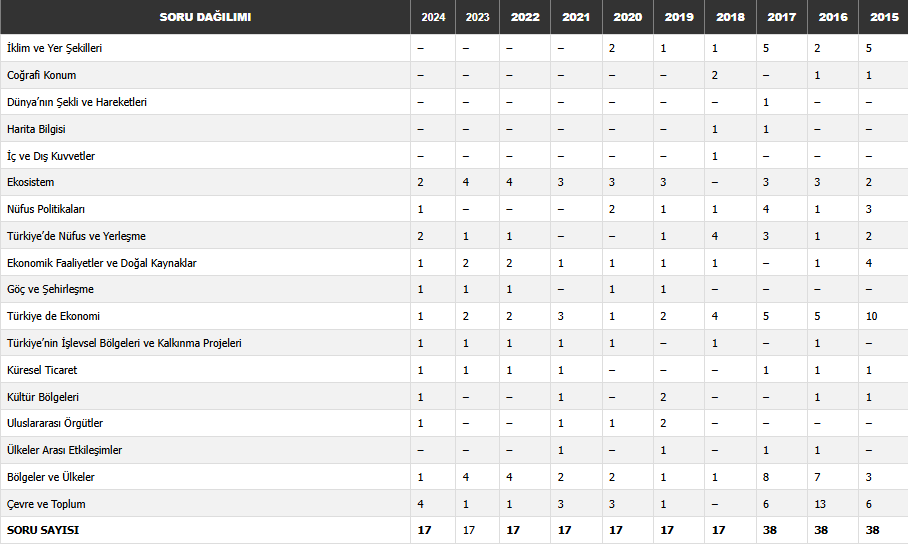Select the Bölgeler ve Ülkeler row label
Image resolution: width=908 pixels, height=544 pixels.
(x=51, y=477)
